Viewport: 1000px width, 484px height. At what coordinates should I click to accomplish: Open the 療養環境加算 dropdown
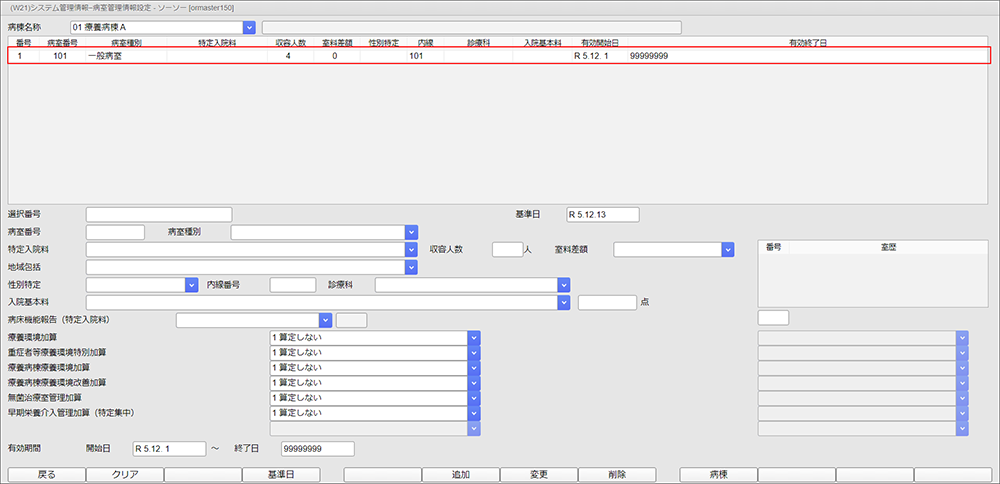coord(474,337)
